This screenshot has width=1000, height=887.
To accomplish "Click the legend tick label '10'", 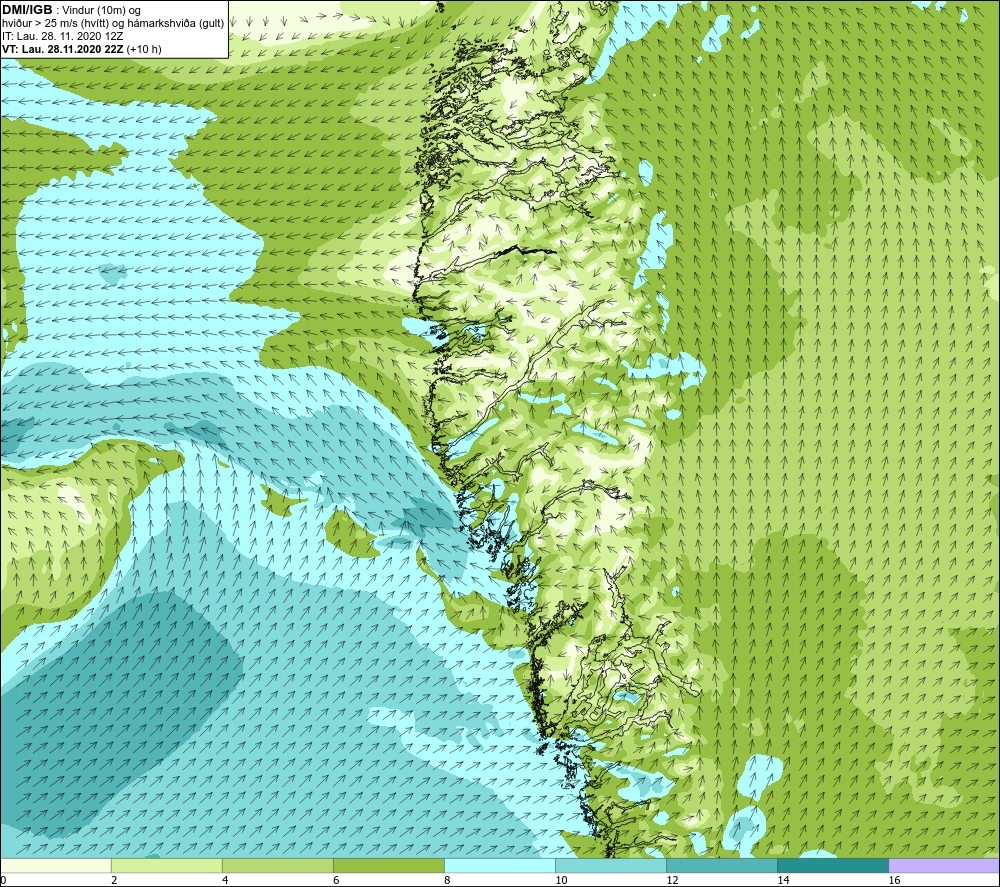I will (561, 880).
